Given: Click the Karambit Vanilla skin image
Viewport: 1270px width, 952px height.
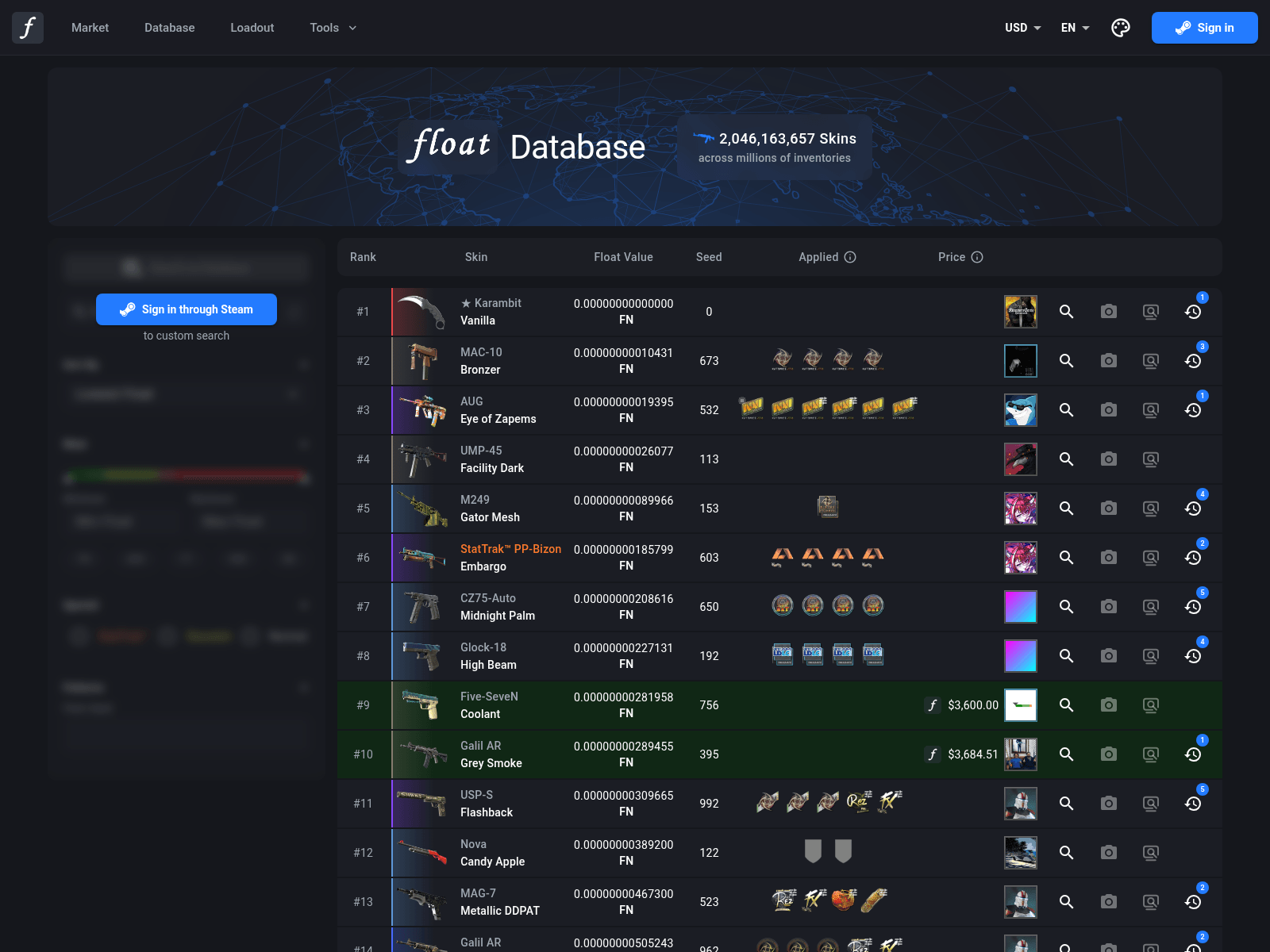Looking at the screenshot, I should pos(421,312).
